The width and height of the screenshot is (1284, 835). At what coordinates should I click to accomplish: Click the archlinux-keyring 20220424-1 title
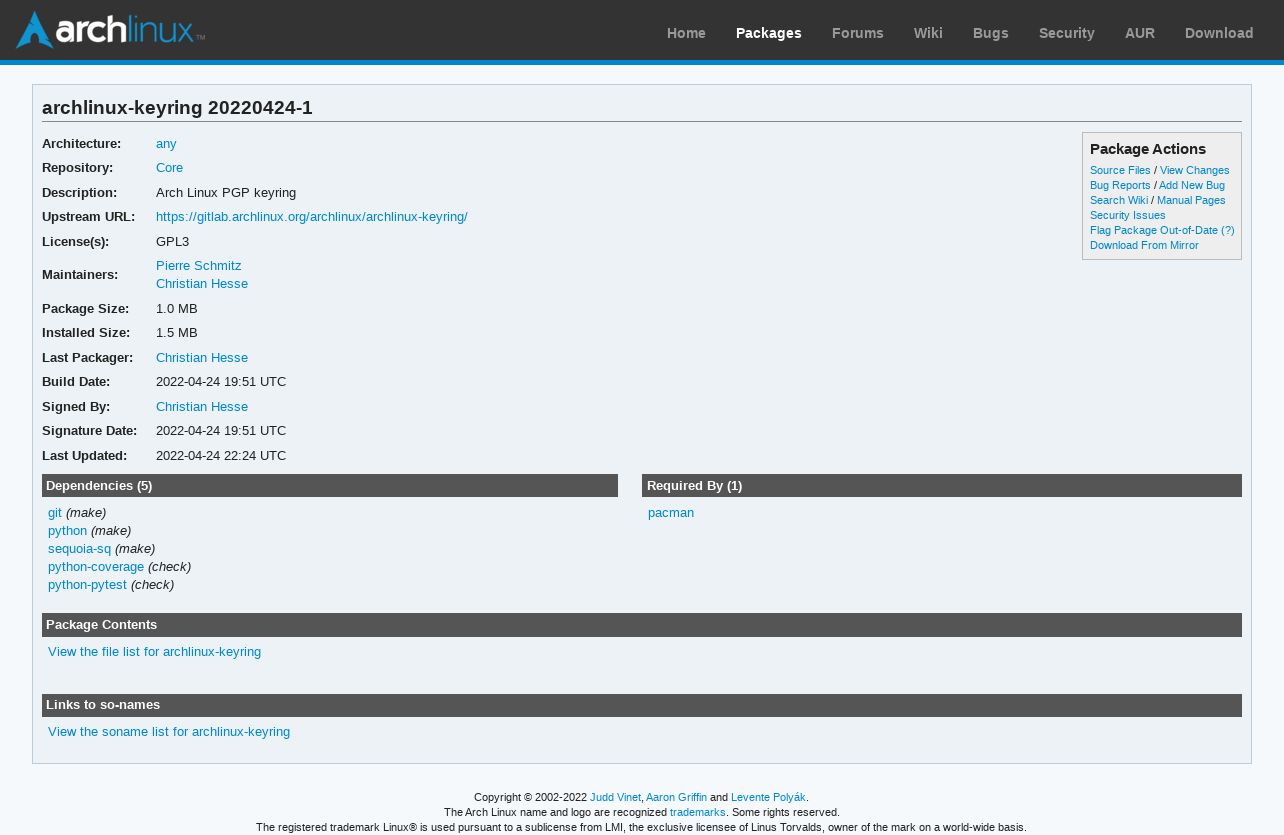(177, 108)
